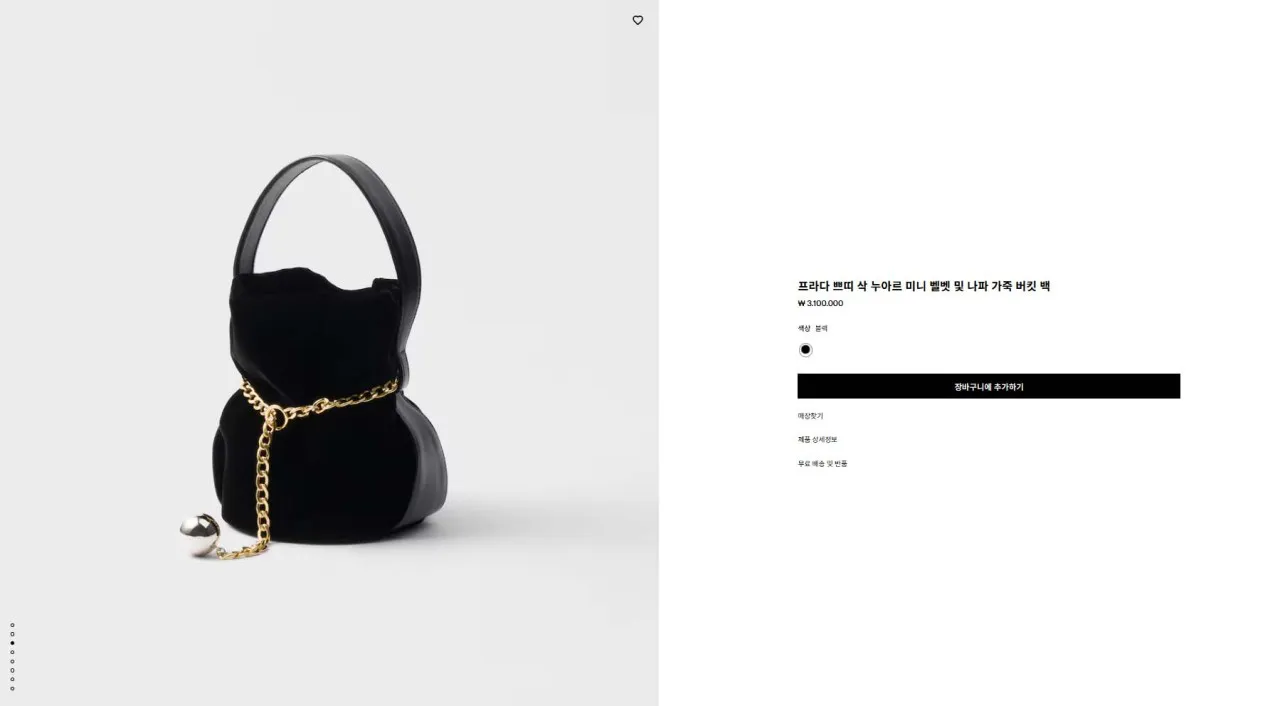Jump to first image using top pagination dot
The height and width of the screenshot is (706, 1280).
[12, 625]
